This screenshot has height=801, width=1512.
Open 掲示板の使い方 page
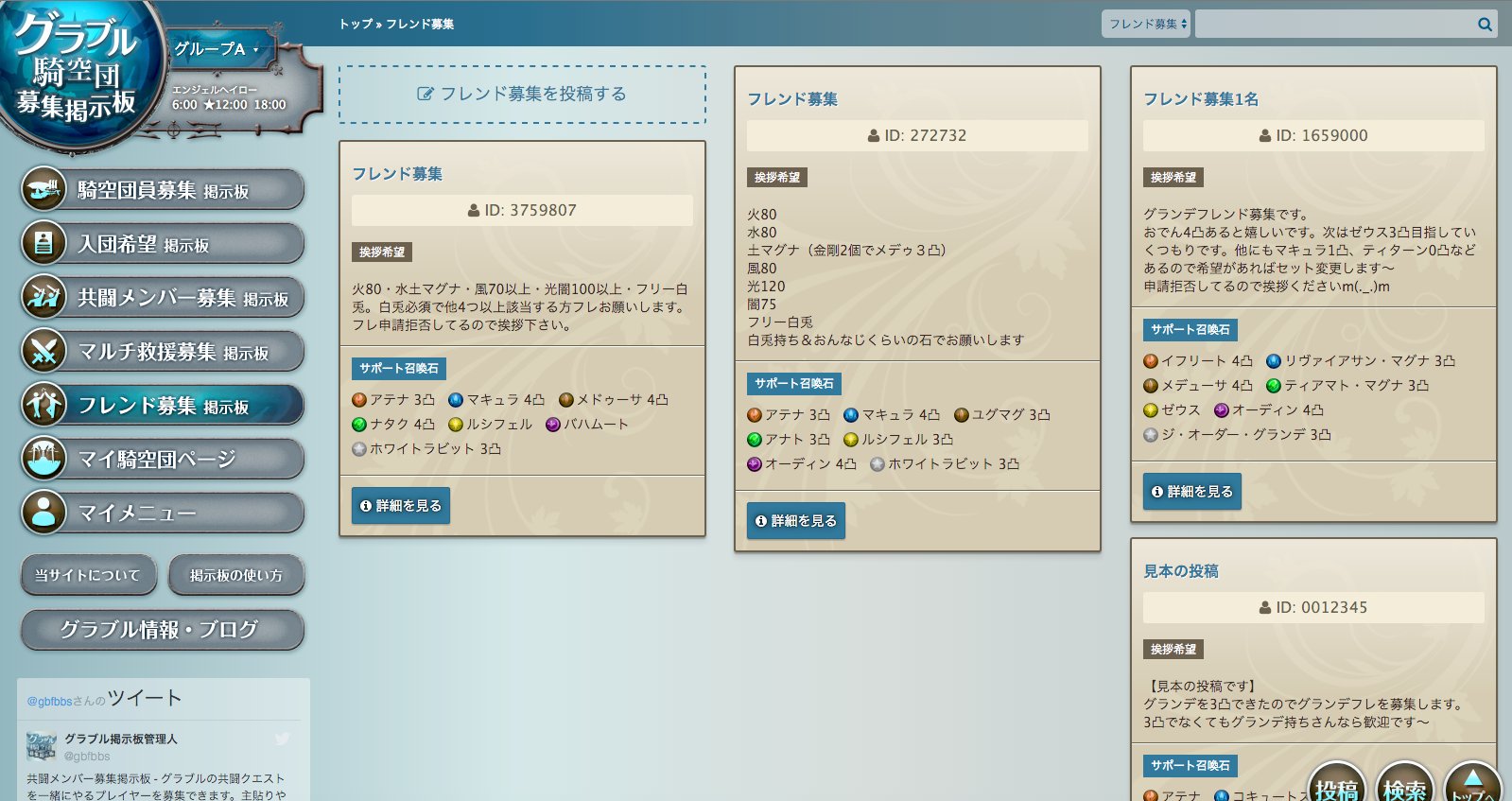[236, 575]
